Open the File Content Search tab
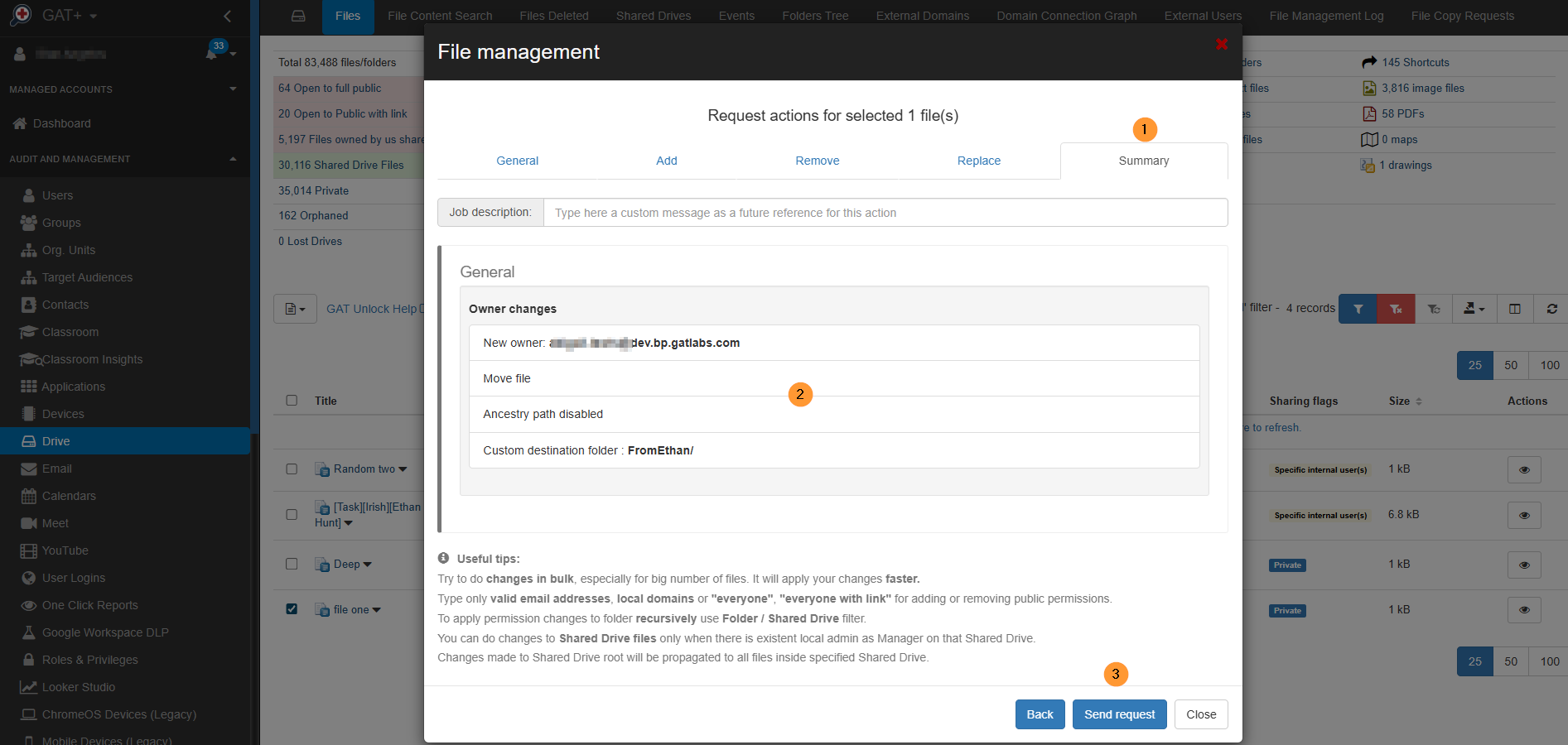Image resolution: width=1568 pixels, height=745 pixels. [439, 15]
